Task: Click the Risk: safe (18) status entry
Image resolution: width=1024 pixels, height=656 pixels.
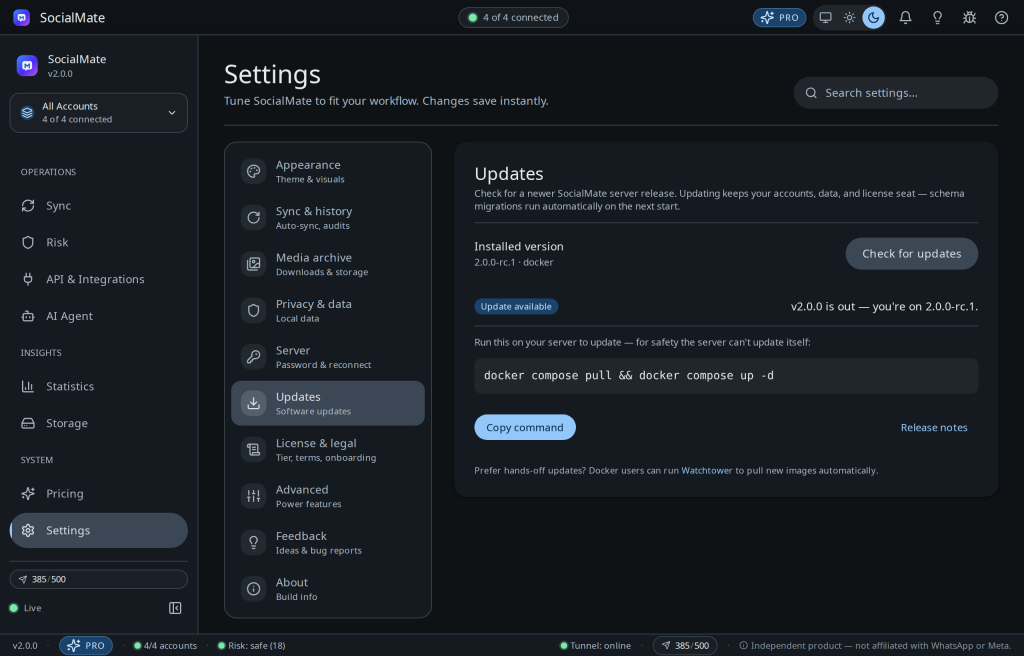Action: (x=251, y=646)
